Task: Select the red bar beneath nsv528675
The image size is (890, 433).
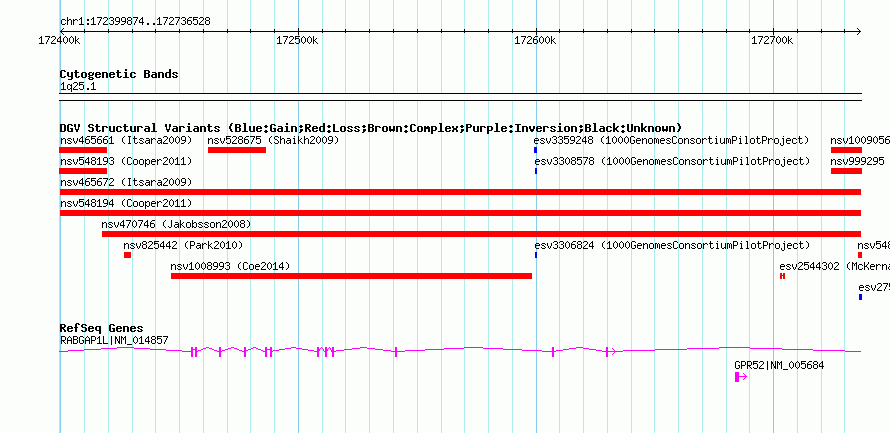Action: (237, 150)
